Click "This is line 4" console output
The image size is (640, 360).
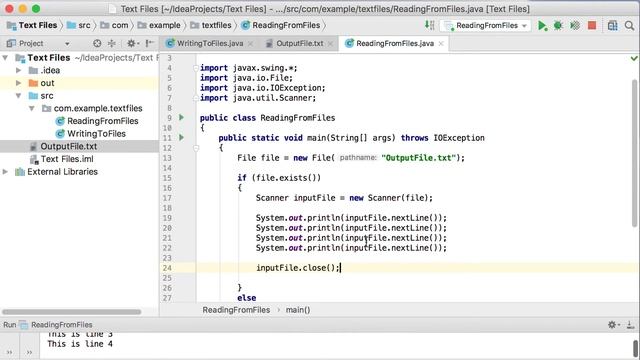pos(80,344)
